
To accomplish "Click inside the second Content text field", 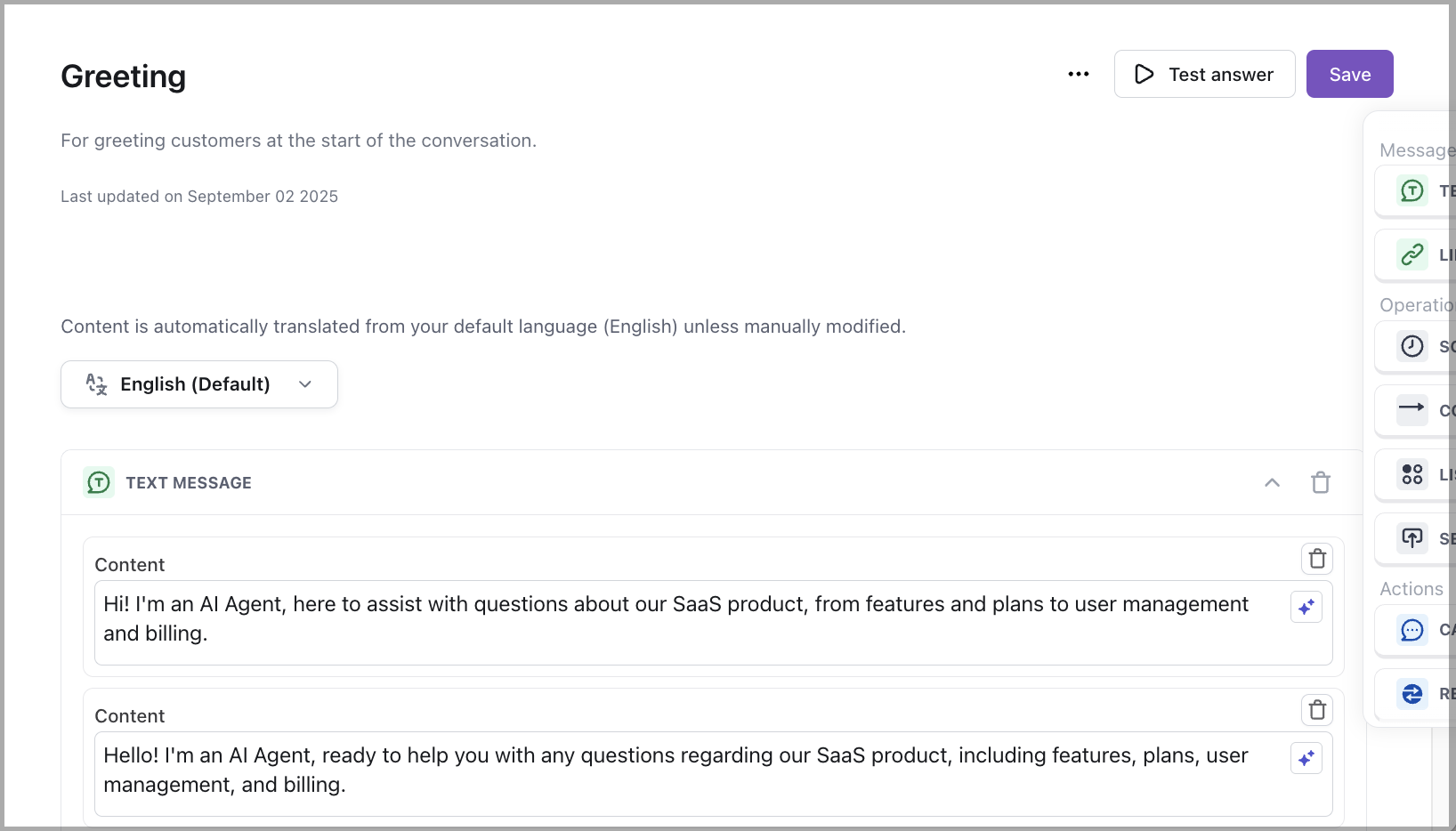I will pyautogui.click(x=623, y=770).
